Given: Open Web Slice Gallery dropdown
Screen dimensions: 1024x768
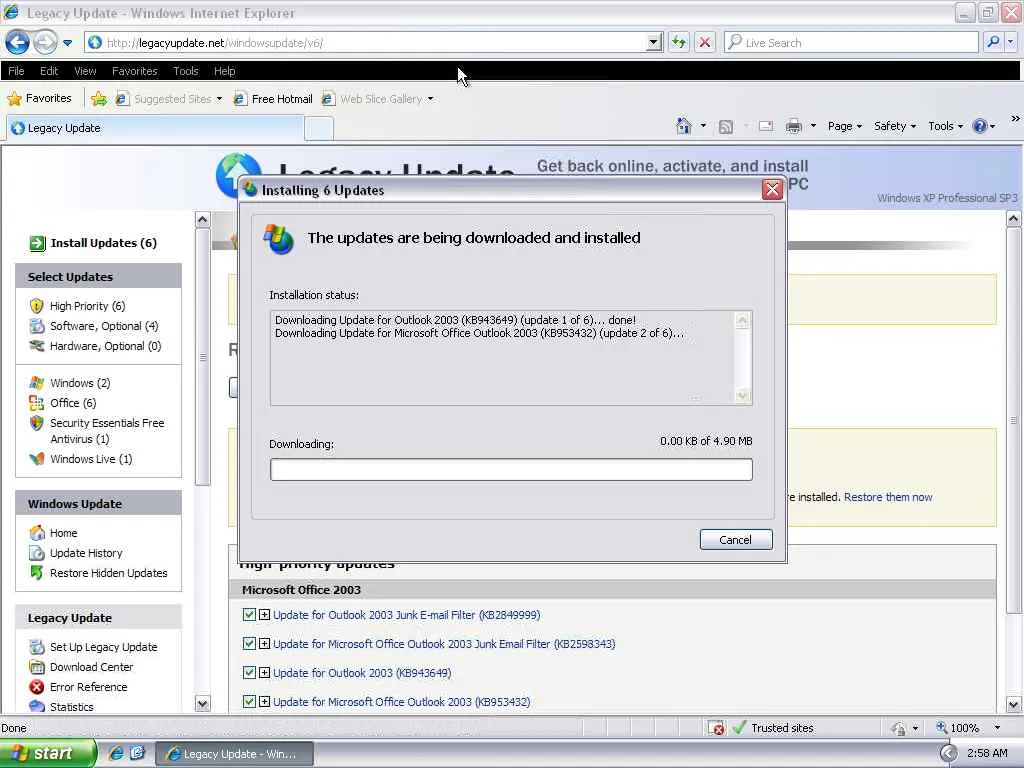Looking at the screenshot, I should click(x=377, y=99).
